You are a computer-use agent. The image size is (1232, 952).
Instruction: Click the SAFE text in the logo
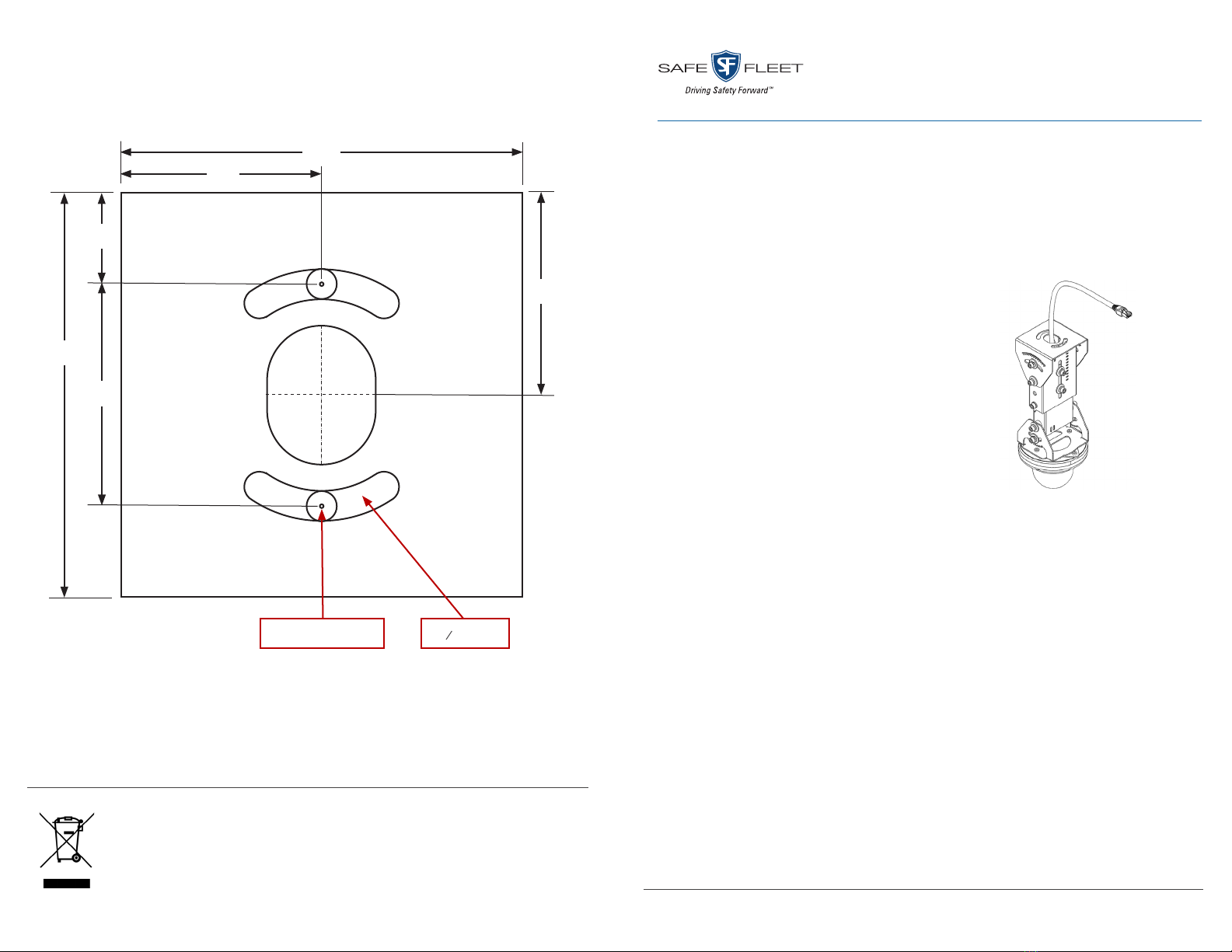682,68
